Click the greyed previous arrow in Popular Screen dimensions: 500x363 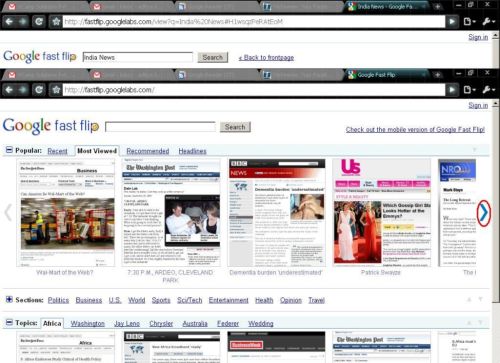8,213
